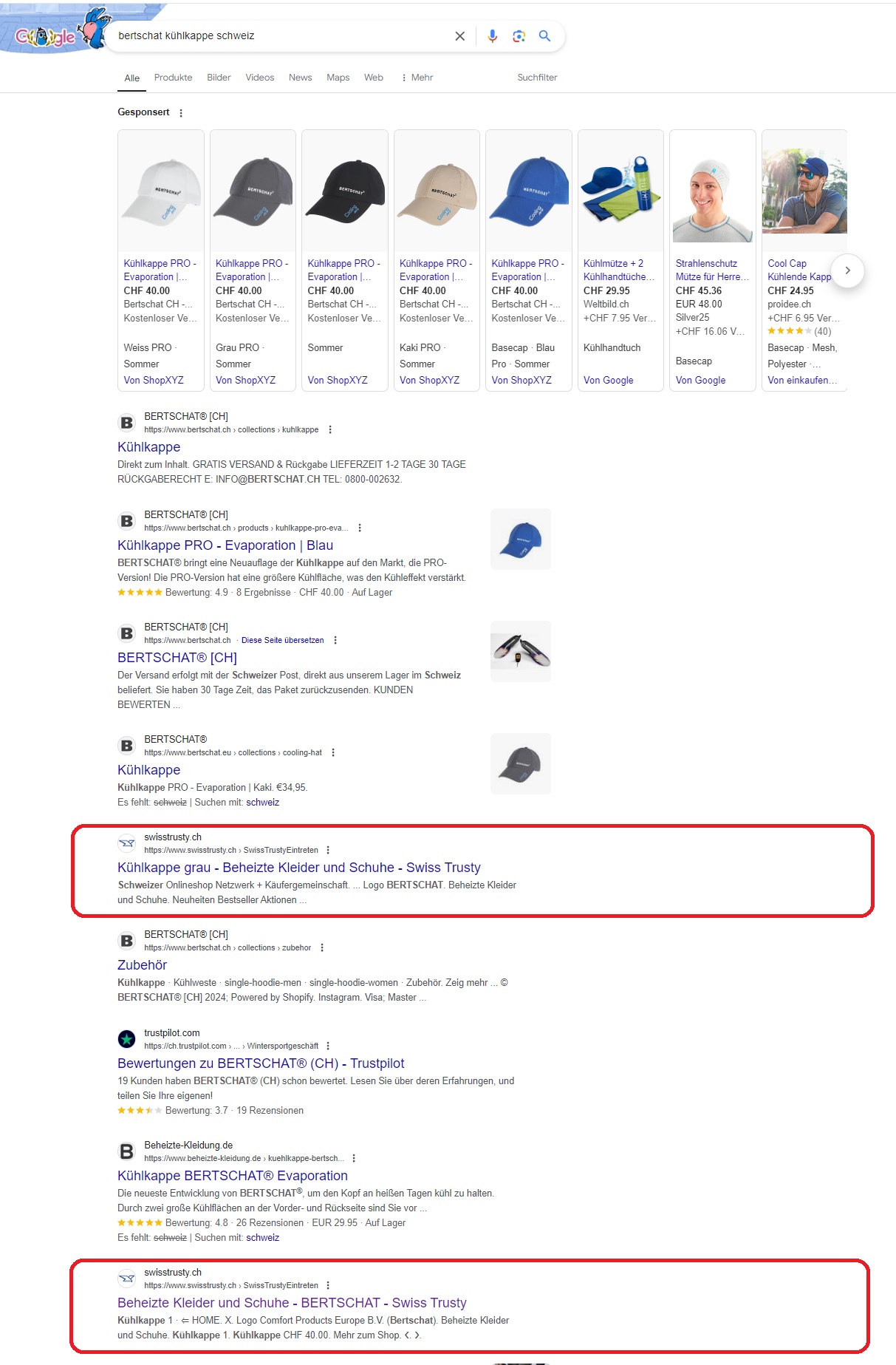Start voice search with microphone icon
Image resolution: width=896 pixels, height=1365 pixels.
coord(493,36)
